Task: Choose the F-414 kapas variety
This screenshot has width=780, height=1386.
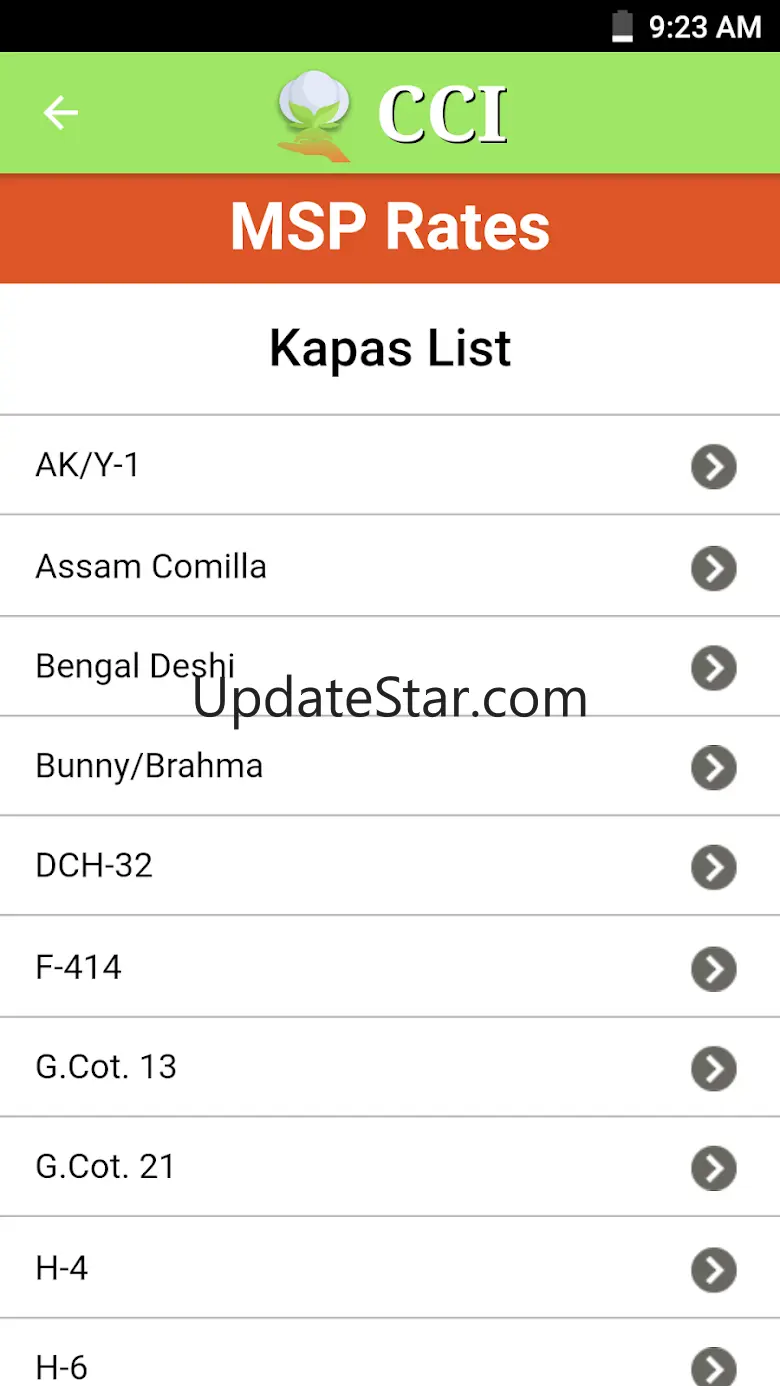Action: tap(390, 967)
